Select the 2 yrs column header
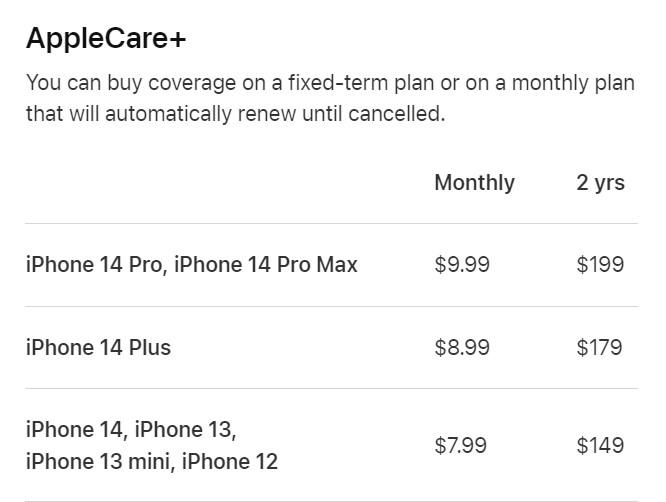Viewport: 666px width, 502px height. pos(601,183)
